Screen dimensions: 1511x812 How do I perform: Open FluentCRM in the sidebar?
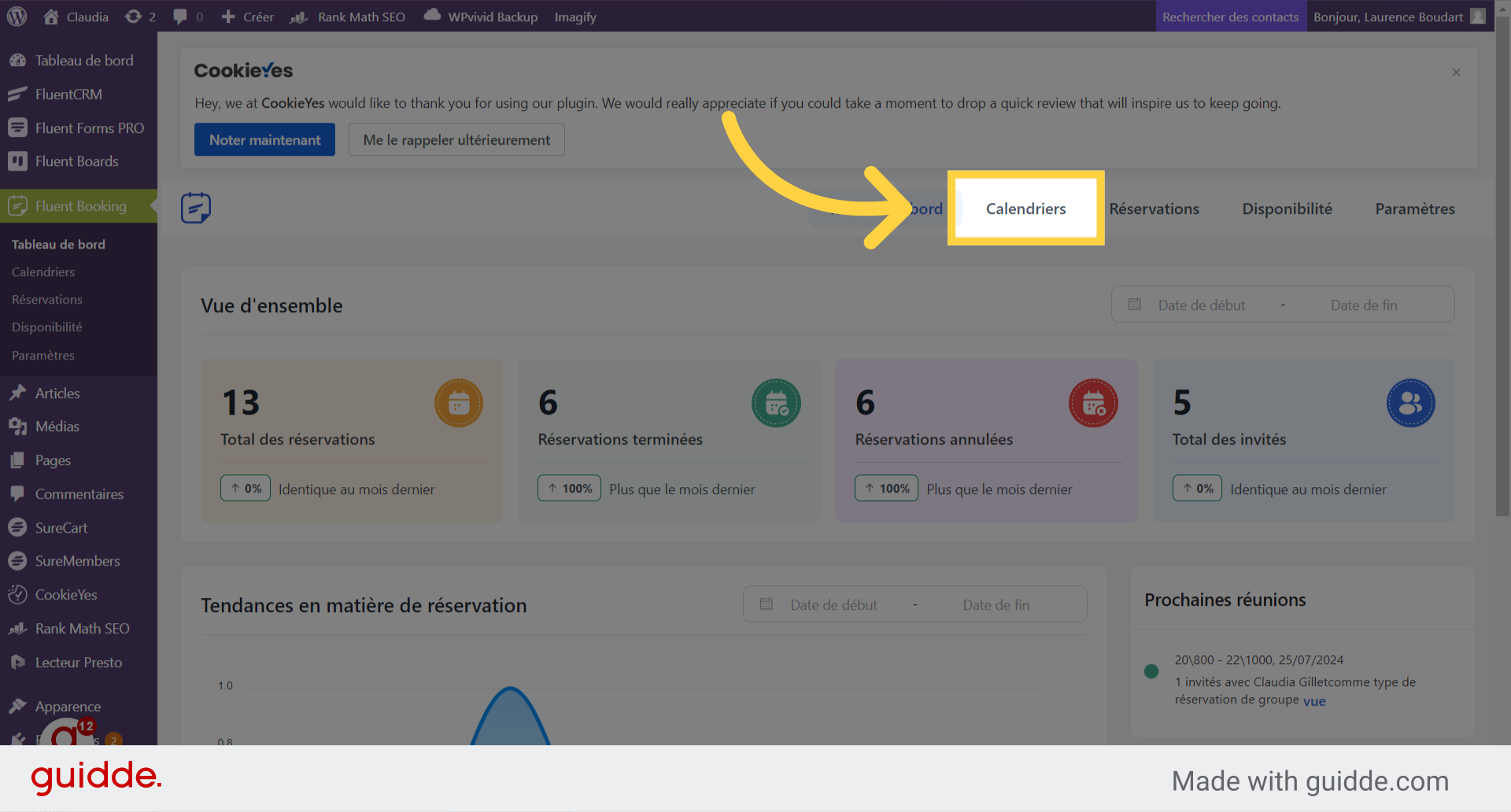(79, 94)
